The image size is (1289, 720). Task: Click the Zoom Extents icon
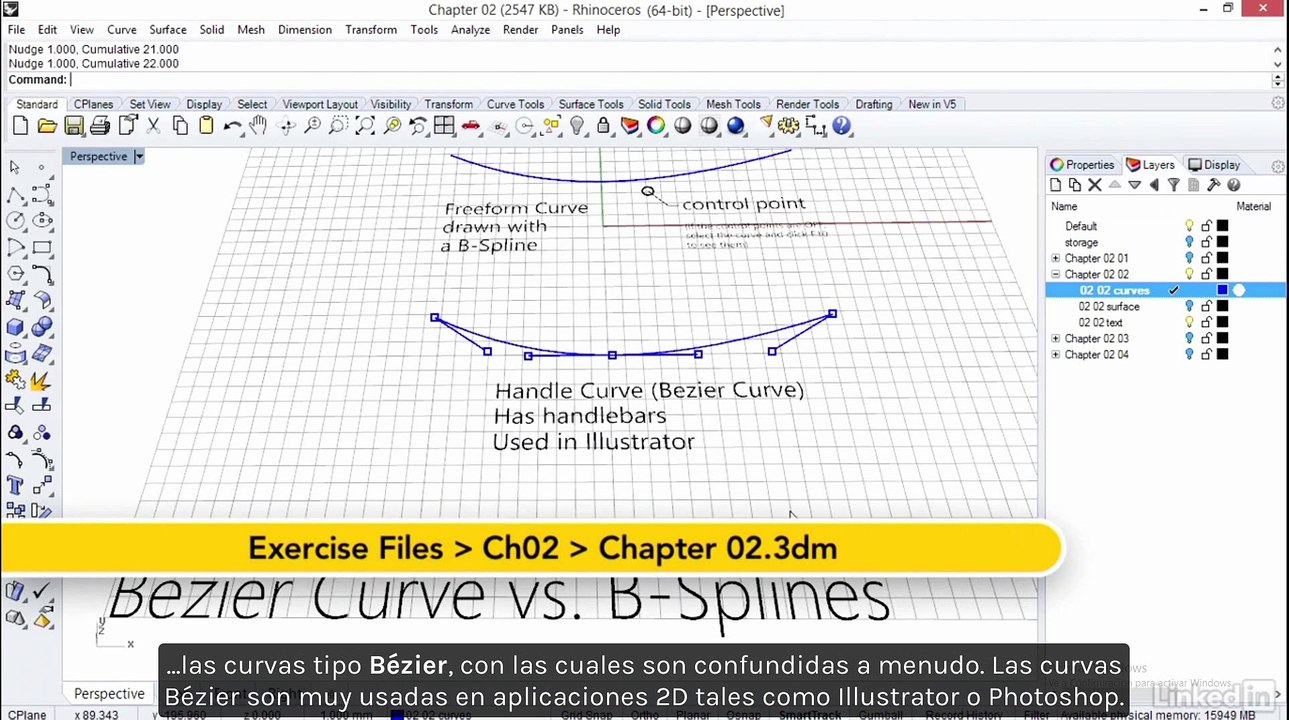tap(365, 126)
